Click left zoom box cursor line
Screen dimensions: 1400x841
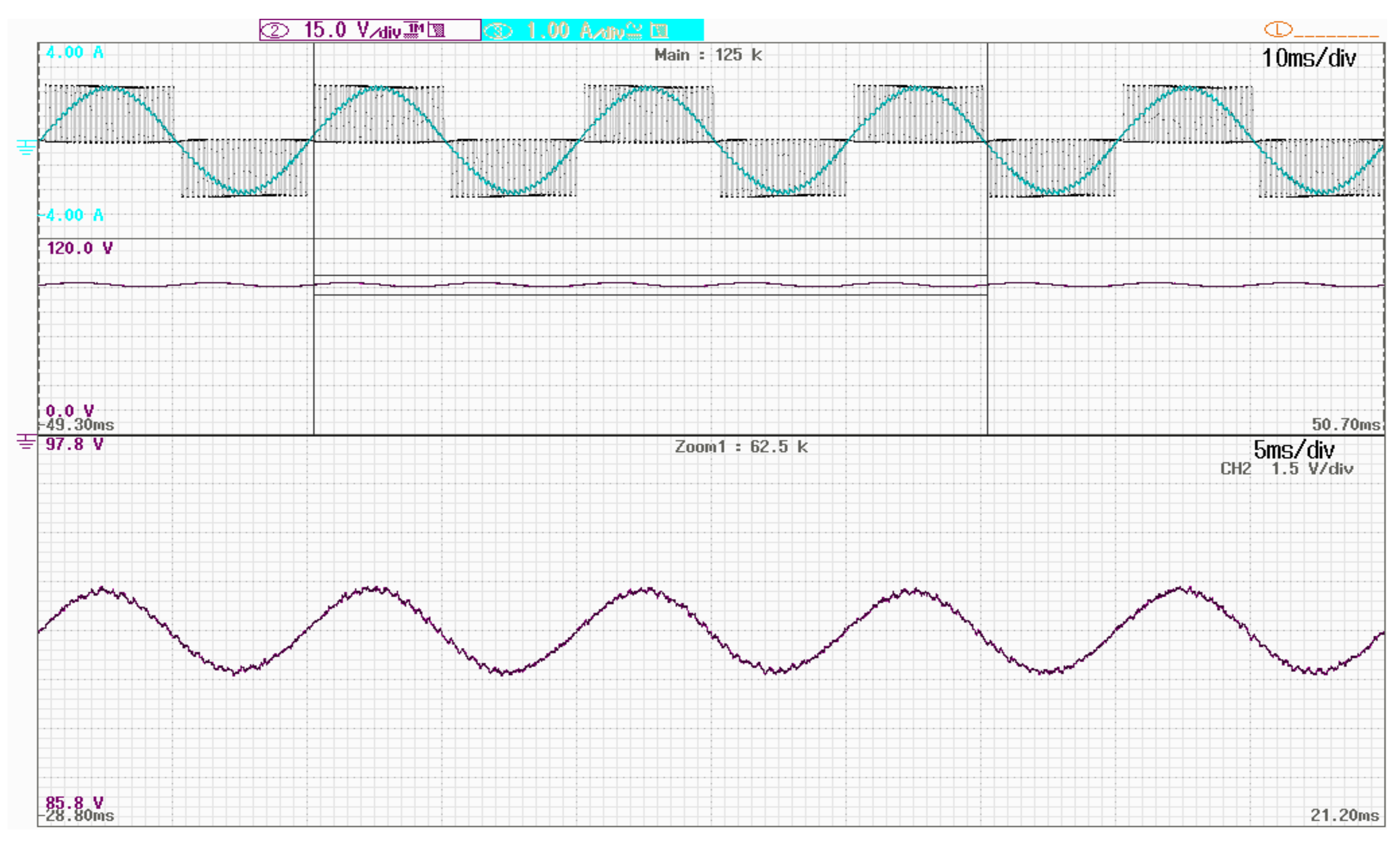tap(314, 351)
